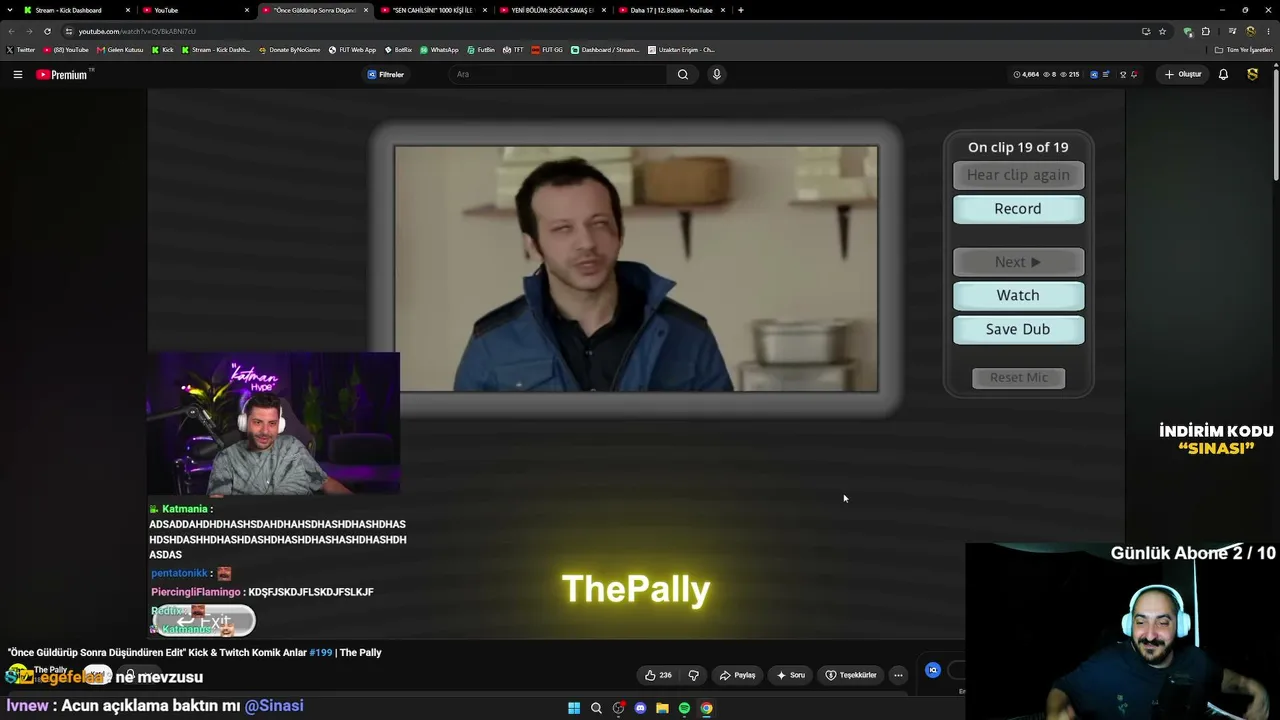Click the Save Dub button
The image size is (1280, 720).
[1018, 329]
